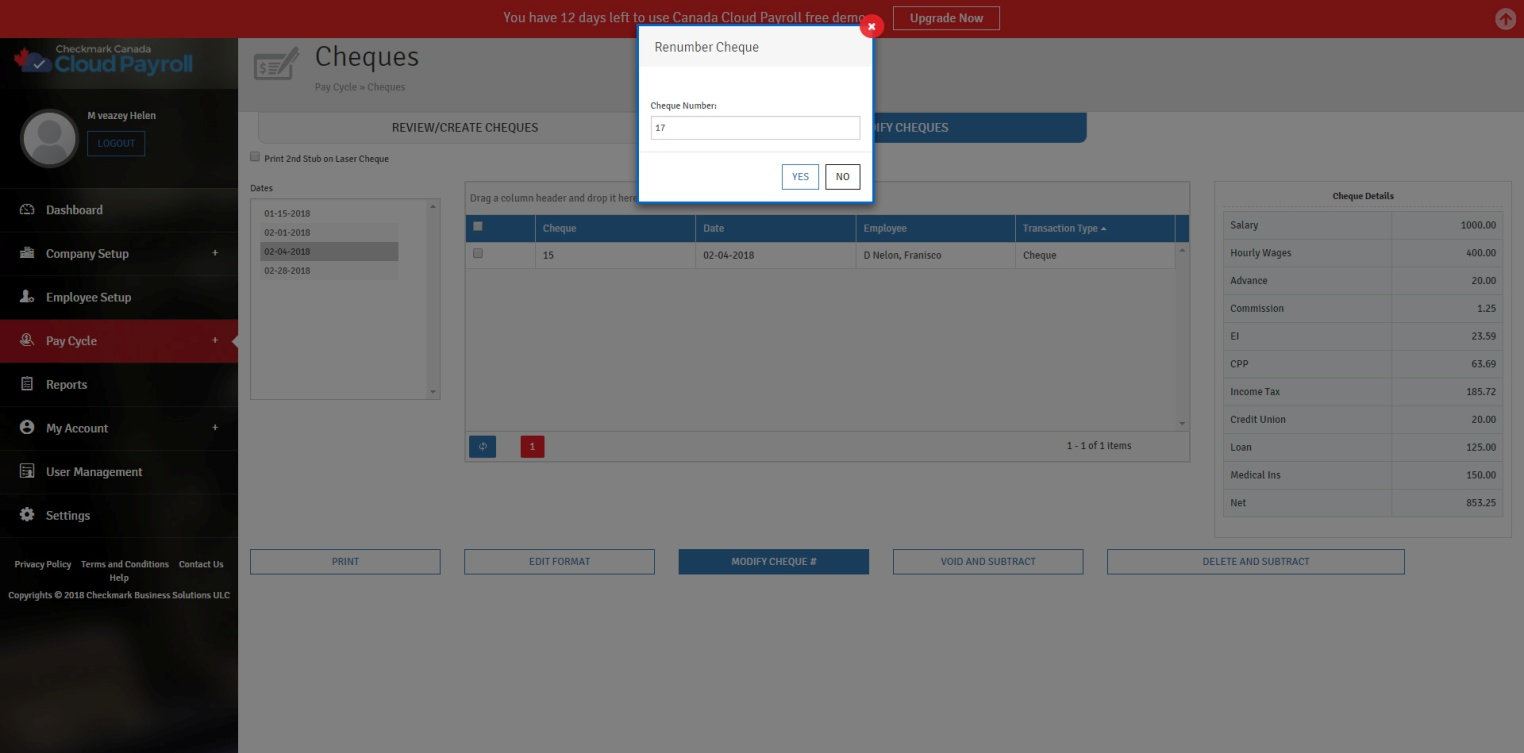
Task: Click the Dashboard icon in sidebar
Action: click(x=27, y=210)
